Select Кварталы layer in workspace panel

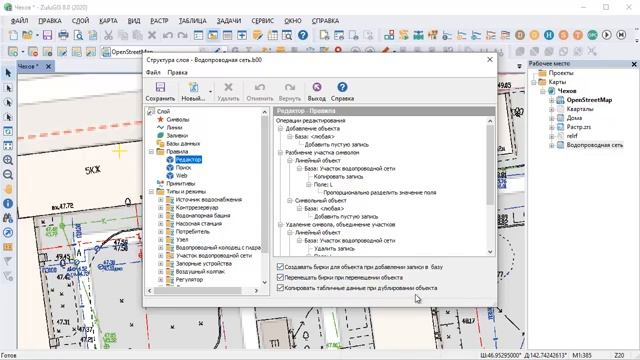pos(580,109)
